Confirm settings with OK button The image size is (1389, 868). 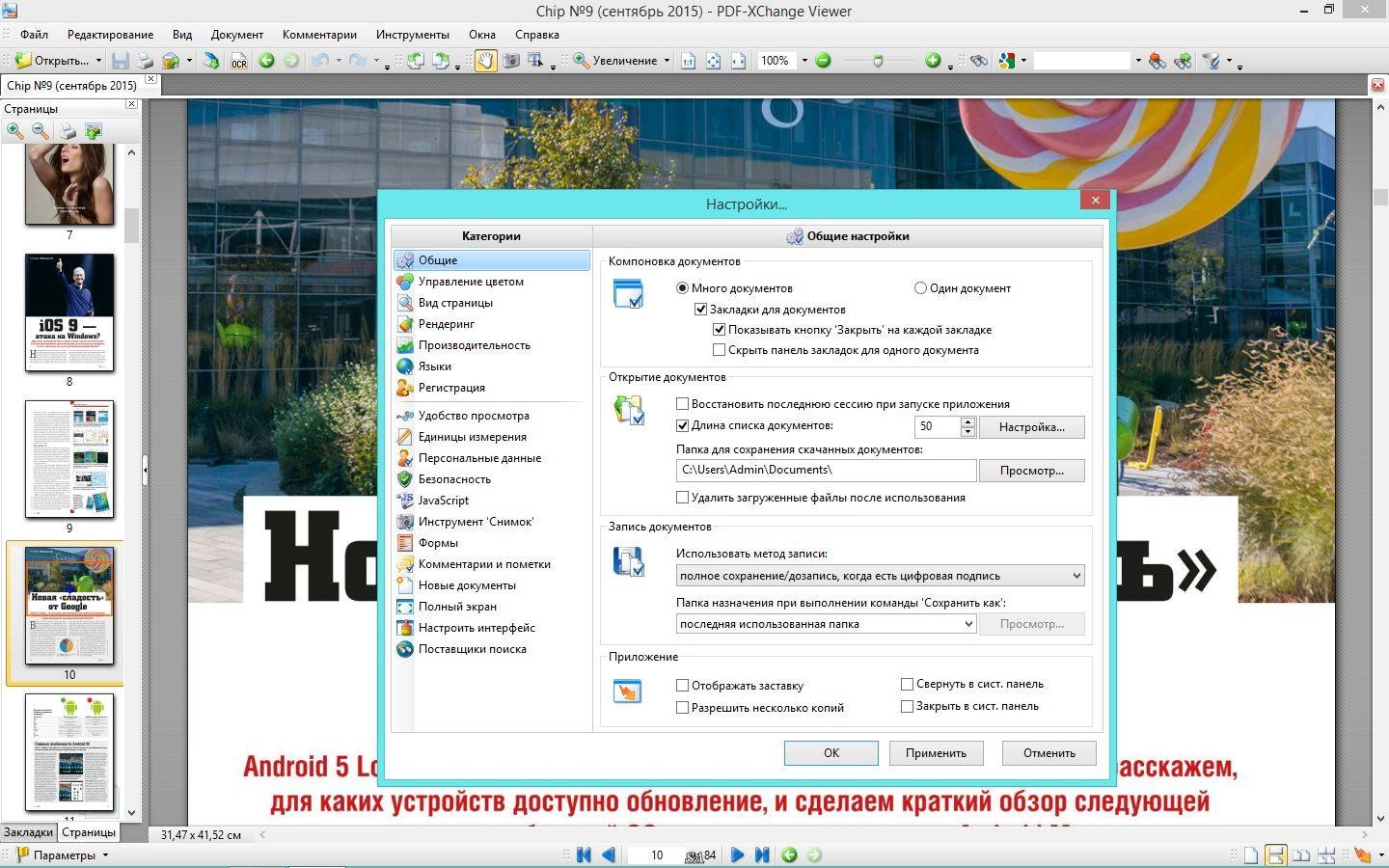coord(831,753)
